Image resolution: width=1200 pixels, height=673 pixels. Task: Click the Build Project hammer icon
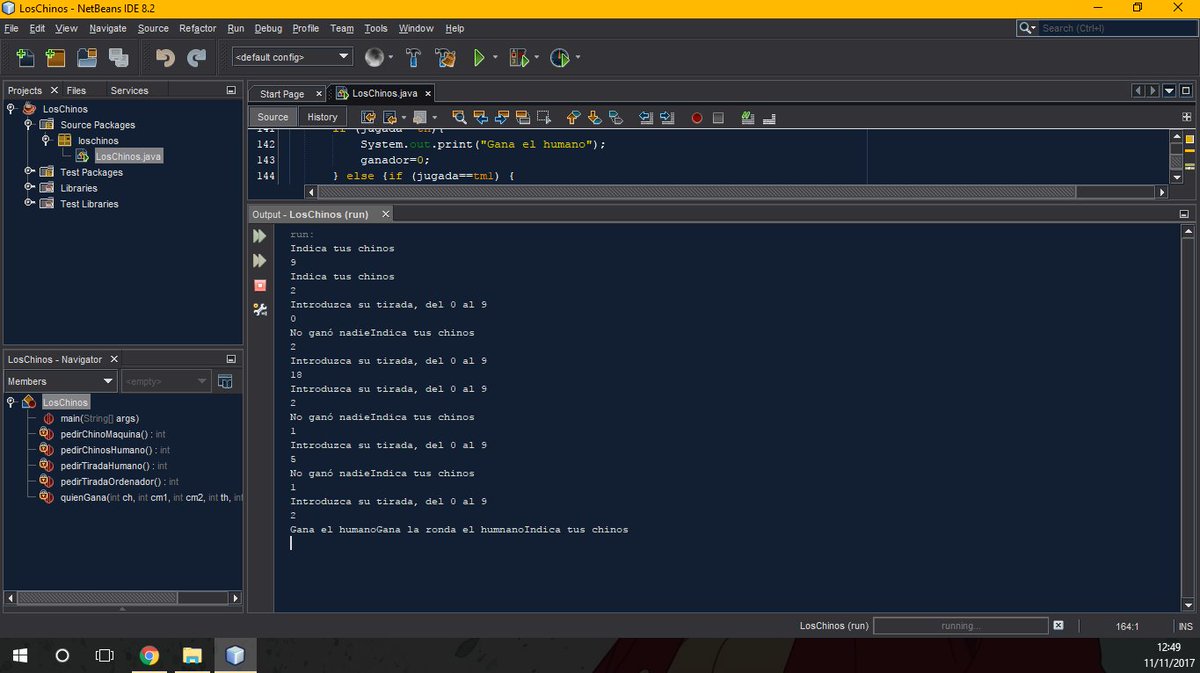[x=414, y=58]
